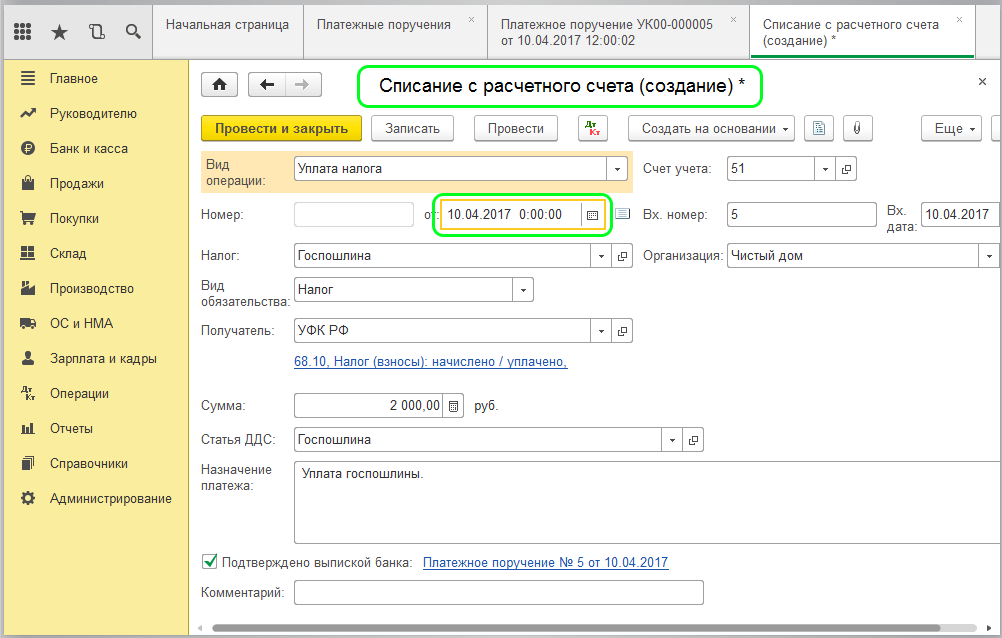1002x638 pixels.
Task: Open the Статья ДДС Госпошлина item form
Action: click(x=693, y=440)
